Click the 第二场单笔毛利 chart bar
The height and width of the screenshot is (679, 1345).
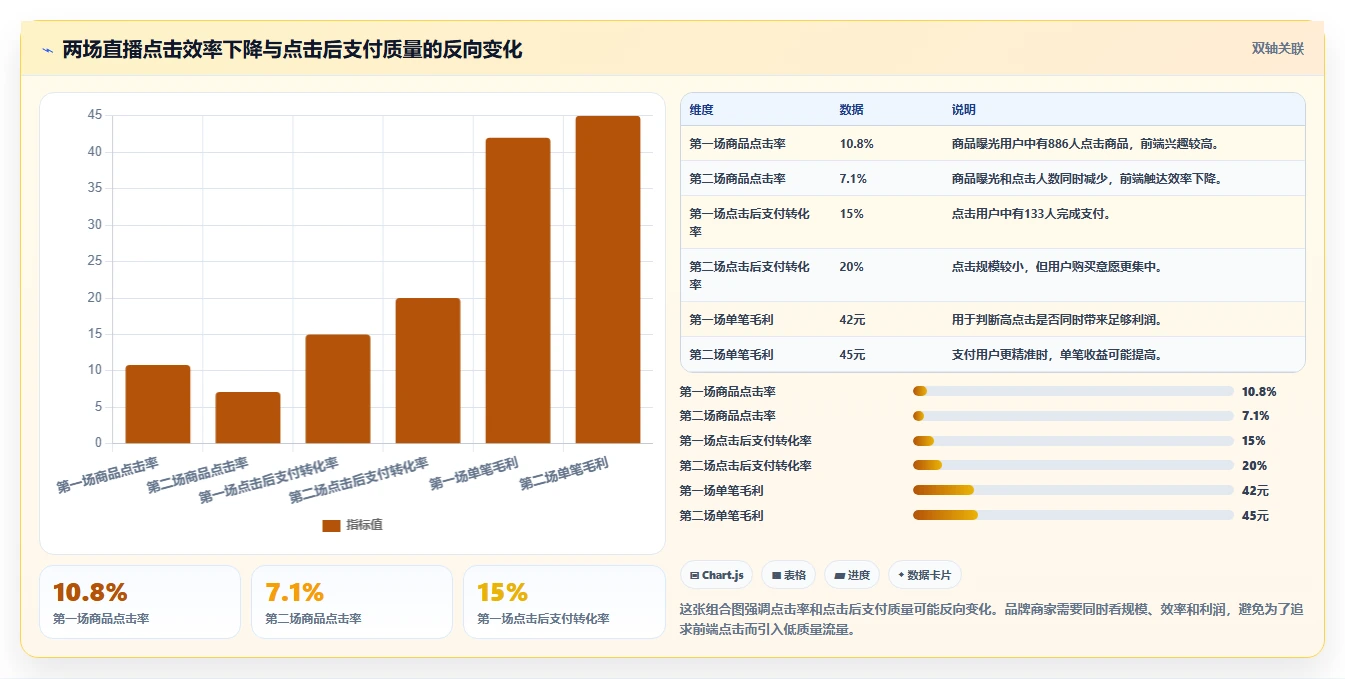point(608,279)
